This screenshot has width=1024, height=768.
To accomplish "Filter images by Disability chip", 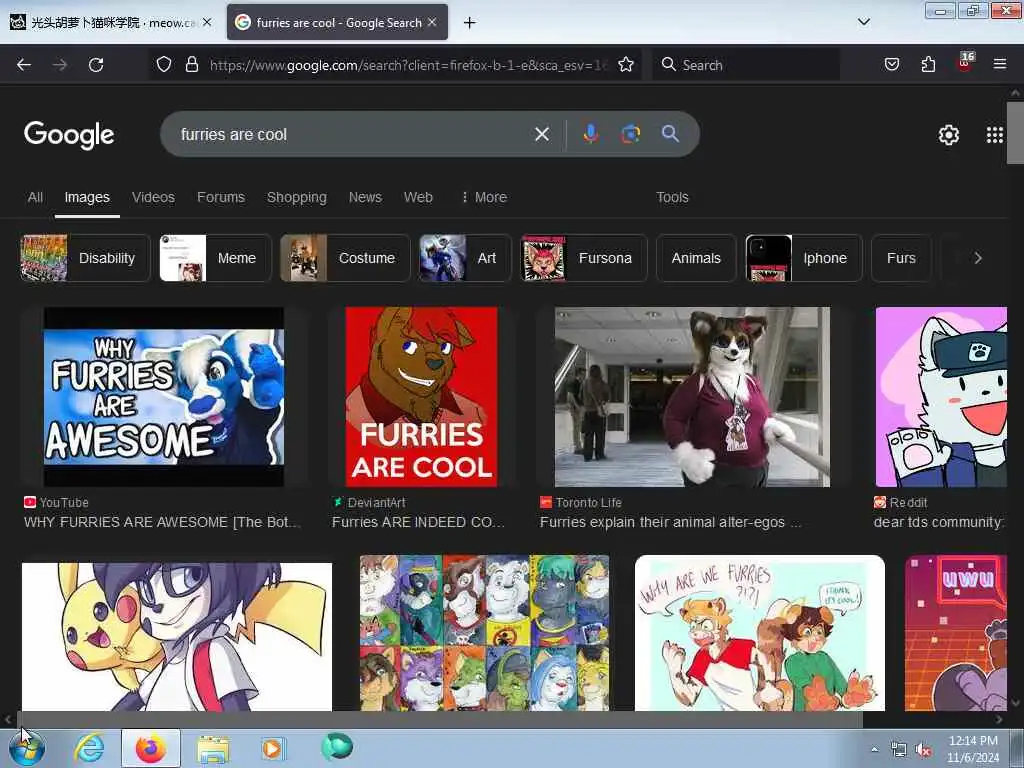I will 85,258.
